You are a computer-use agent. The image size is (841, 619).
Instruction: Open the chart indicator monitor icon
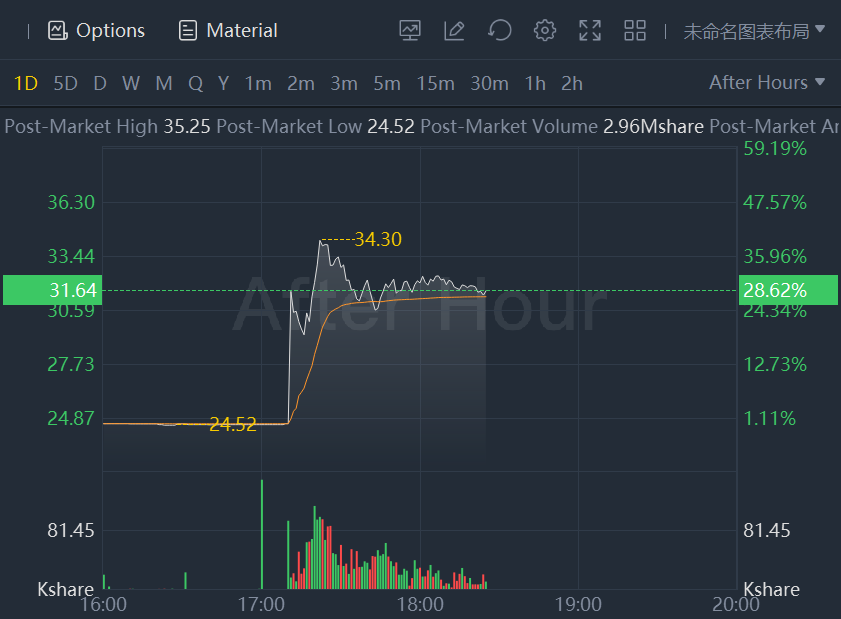click(x=410, y=31)
